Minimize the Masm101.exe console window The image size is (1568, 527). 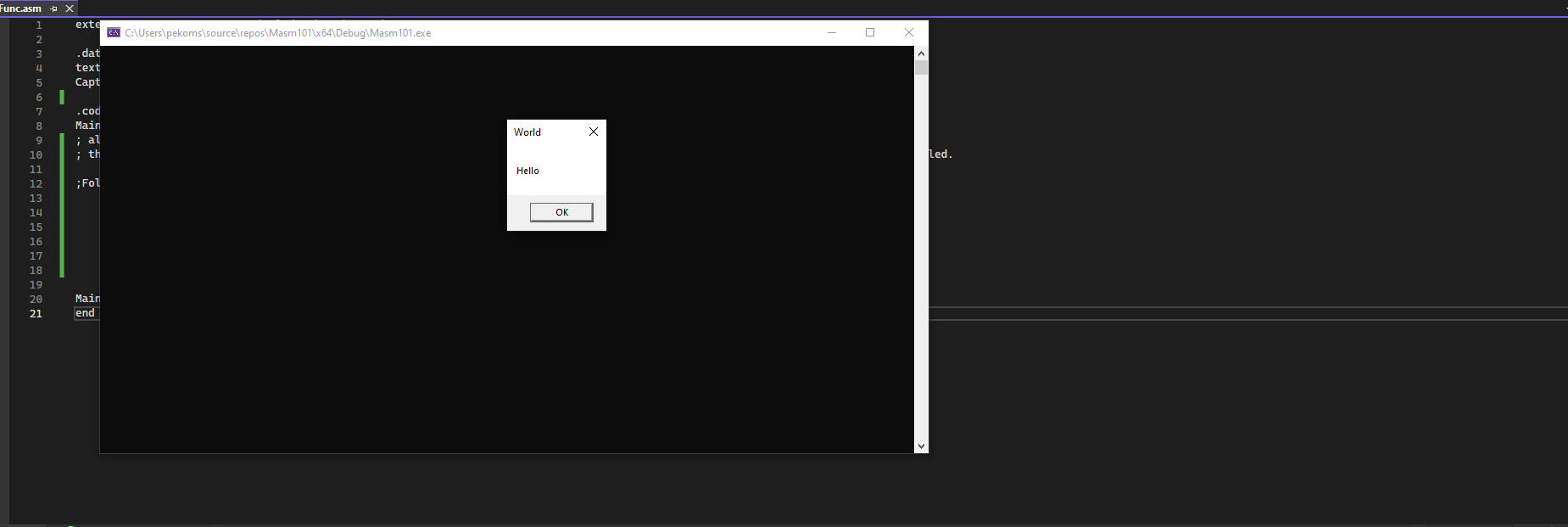click(831, 32)
